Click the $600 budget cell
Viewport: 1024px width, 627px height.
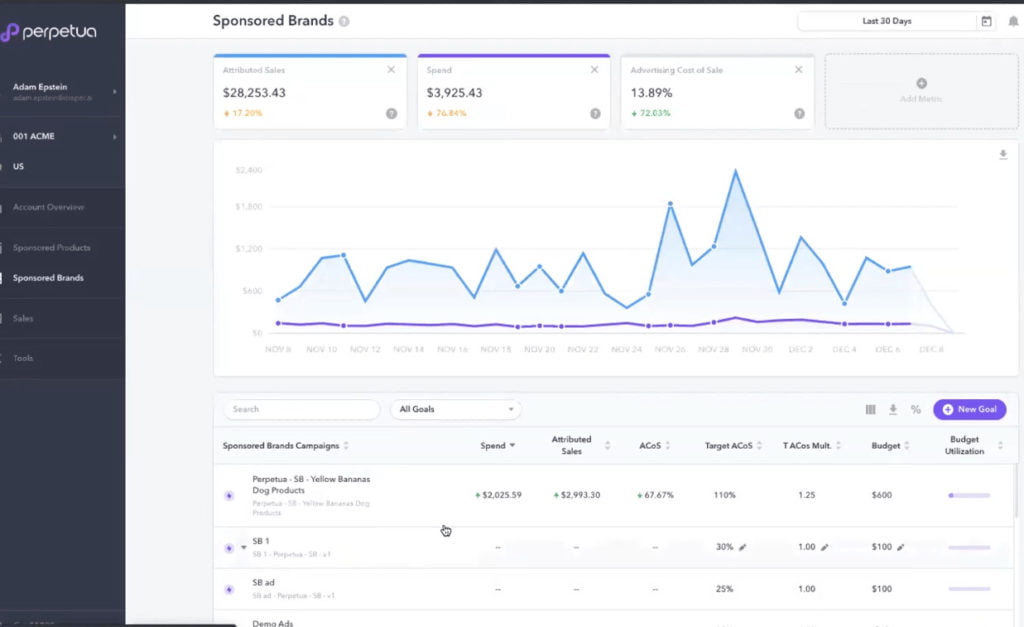(x=882, y=495)
